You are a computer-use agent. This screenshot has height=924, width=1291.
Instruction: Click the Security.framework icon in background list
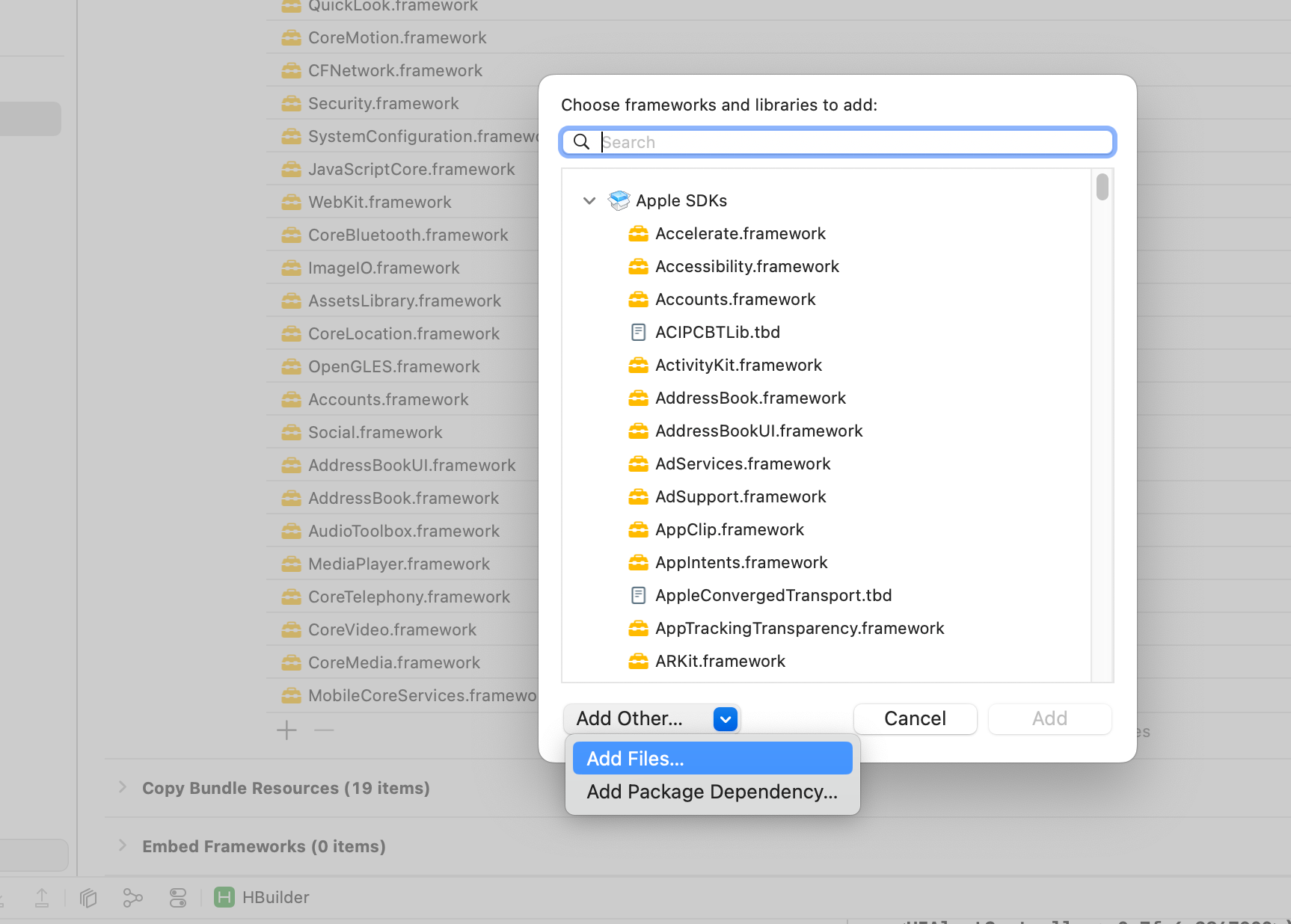pos(291,104)
